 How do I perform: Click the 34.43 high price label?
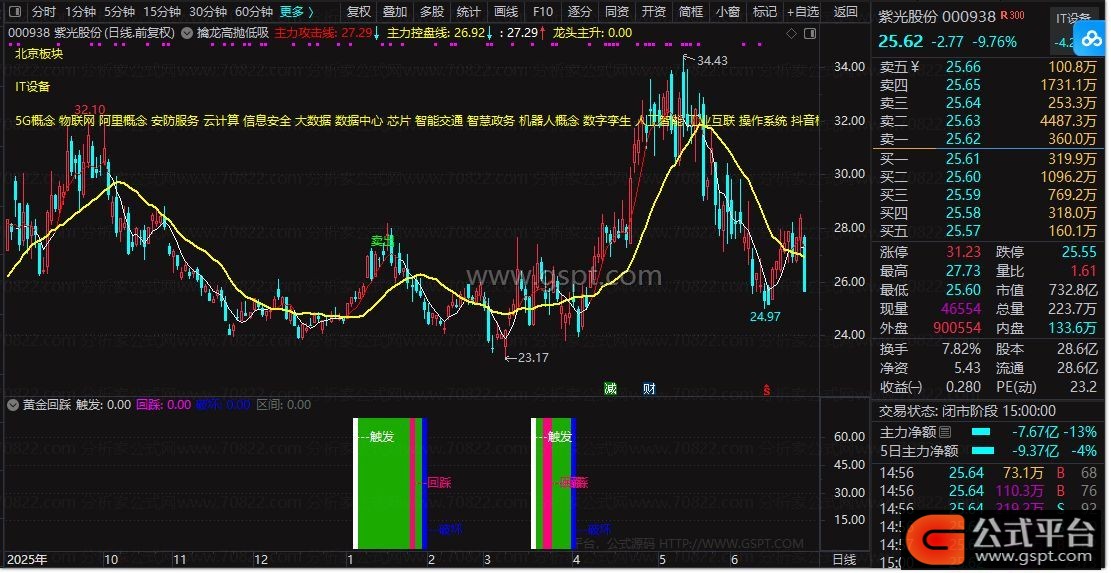pyautogui.click(x=712, y=61)
